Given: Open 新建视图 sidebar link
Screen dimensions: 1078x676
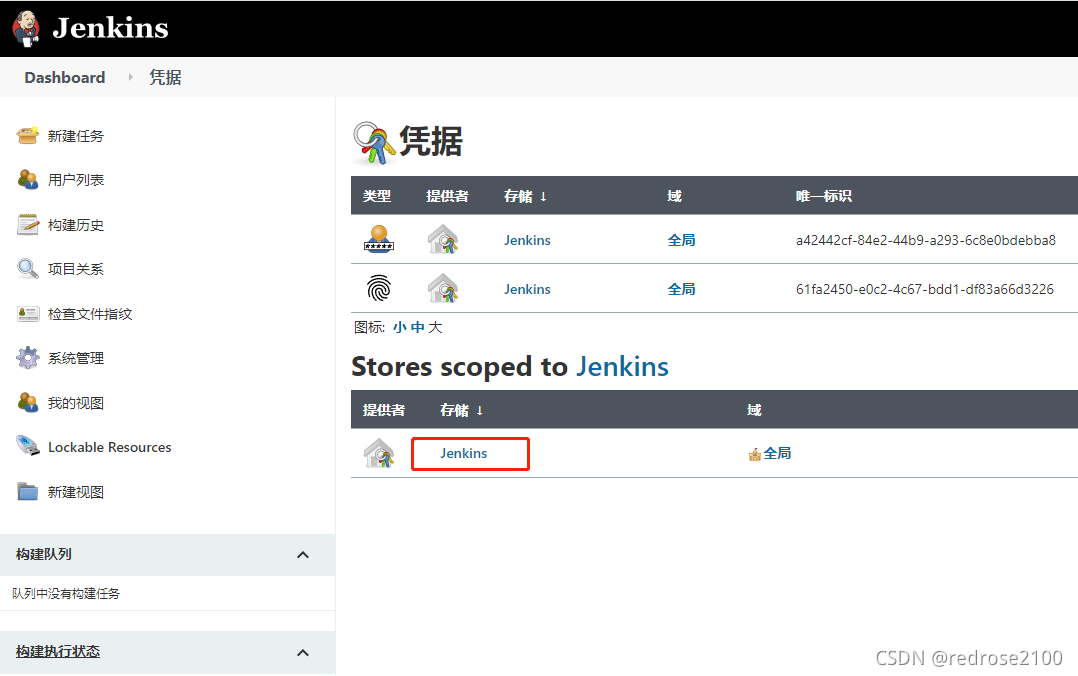Looking at the screenshot, I should [x=76, y=492].
